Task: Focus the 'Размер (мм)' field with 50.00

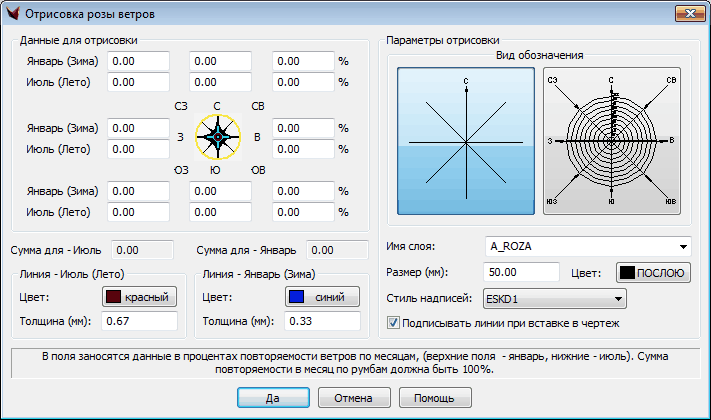Action: (x=520, y=272)
